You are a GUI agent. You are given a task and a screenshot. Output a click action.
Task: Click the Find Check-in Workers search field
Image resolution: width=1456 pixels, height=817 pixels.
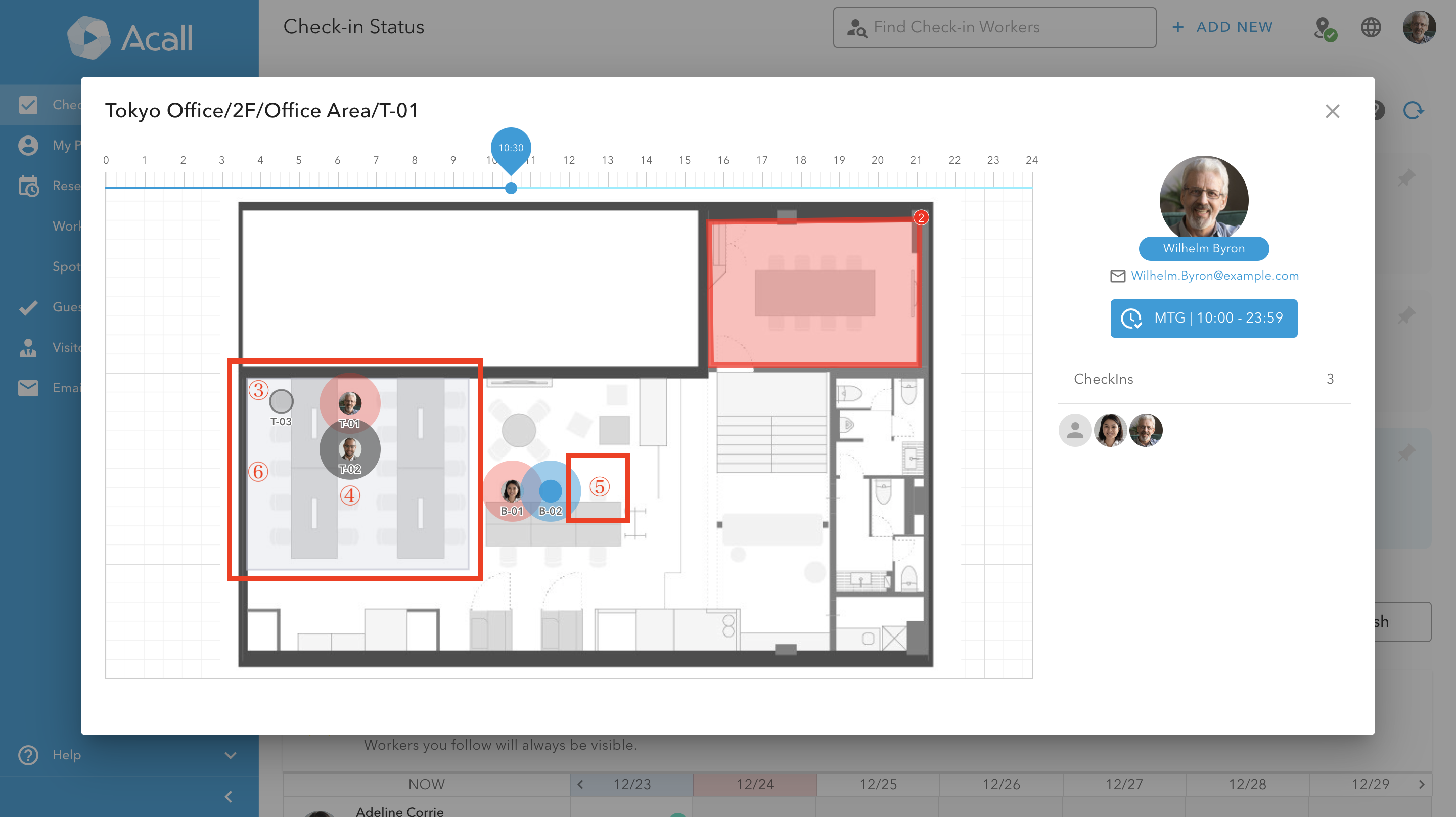[994, 27]
